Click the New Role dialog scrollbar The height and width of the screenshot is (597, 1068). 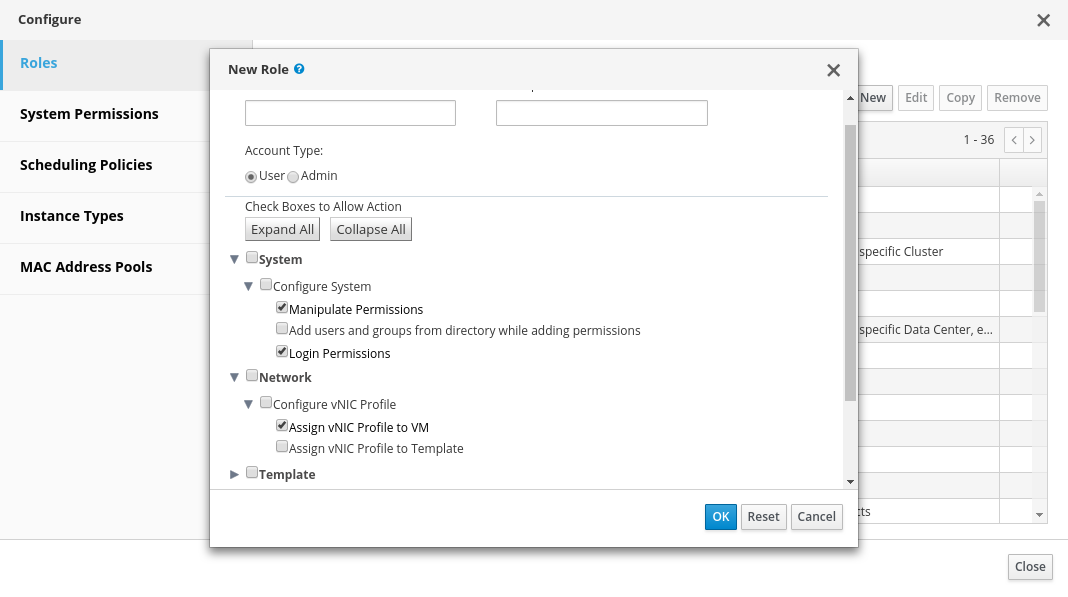click(x=850, y=260)
